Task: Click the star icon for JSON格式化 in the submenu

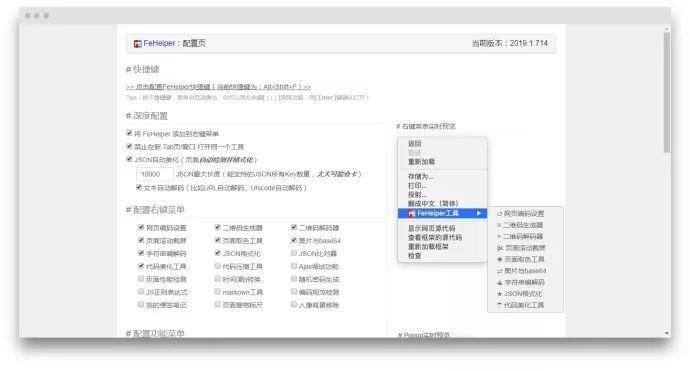Action: 499,294
